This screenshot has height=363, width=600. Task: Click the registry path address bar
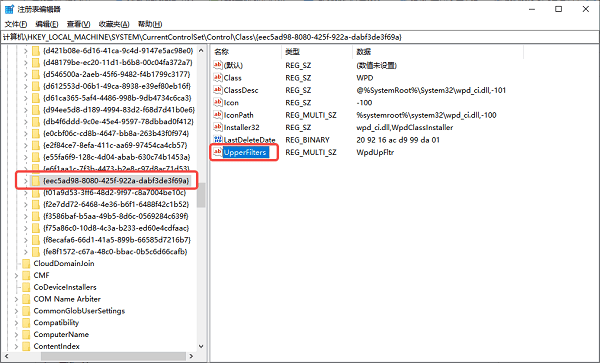pyautogui.click(x=300, y=37)
